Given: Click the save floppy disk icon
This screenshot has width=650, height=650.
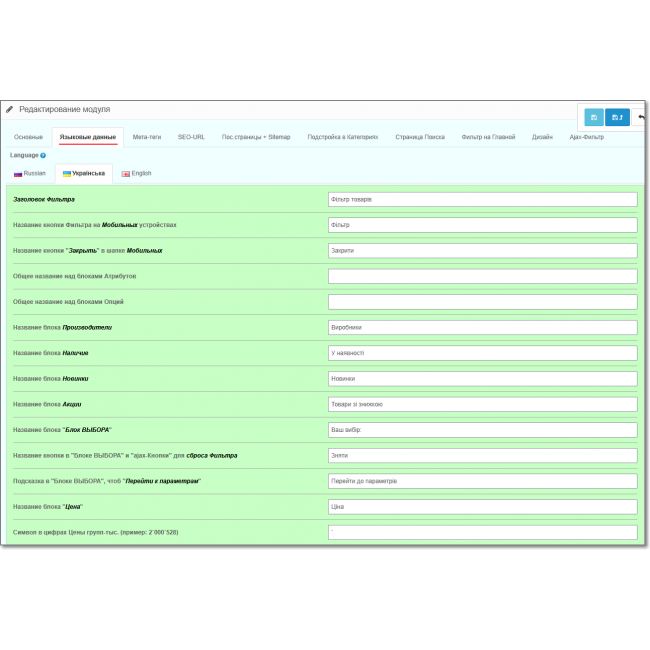Looking at the screenshot, I should click(594, 117).
